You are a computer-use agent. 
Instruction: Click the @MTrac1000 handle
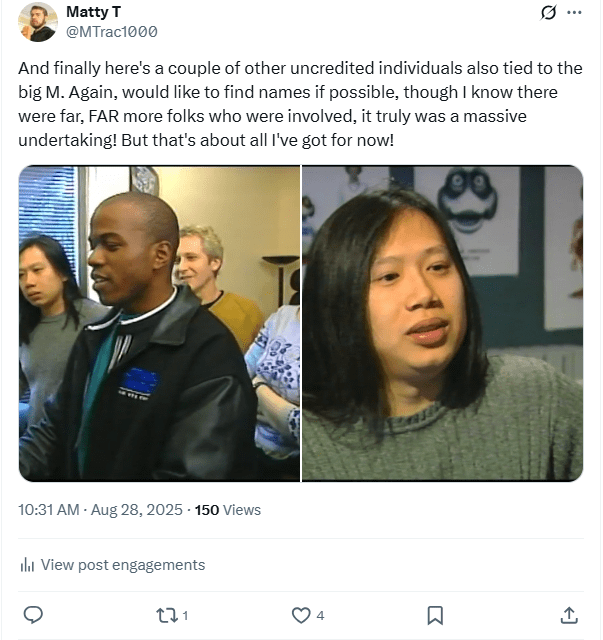(x=111, y=32)
